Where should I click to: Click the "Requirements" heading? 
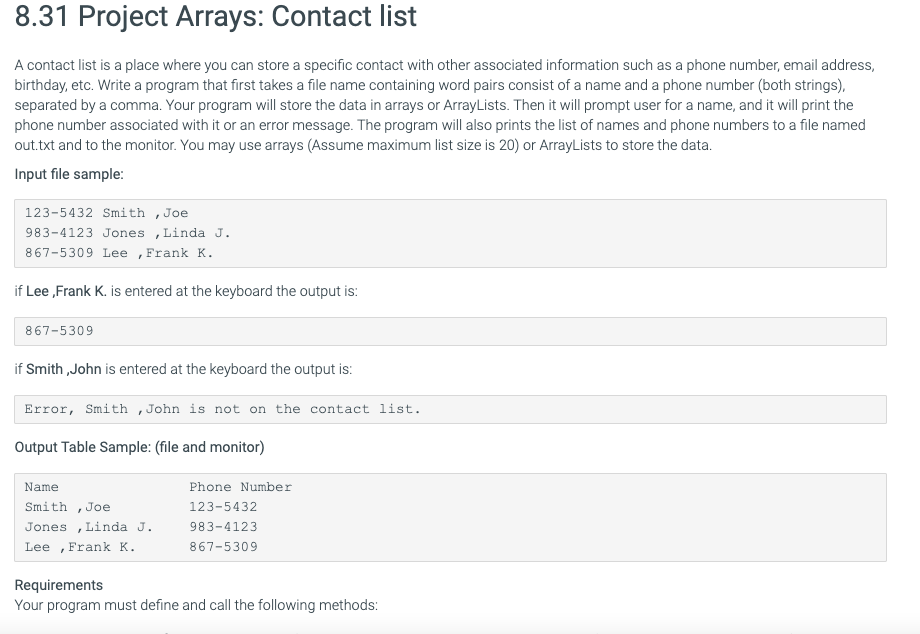pyautogui.click(x=58, y=585)
